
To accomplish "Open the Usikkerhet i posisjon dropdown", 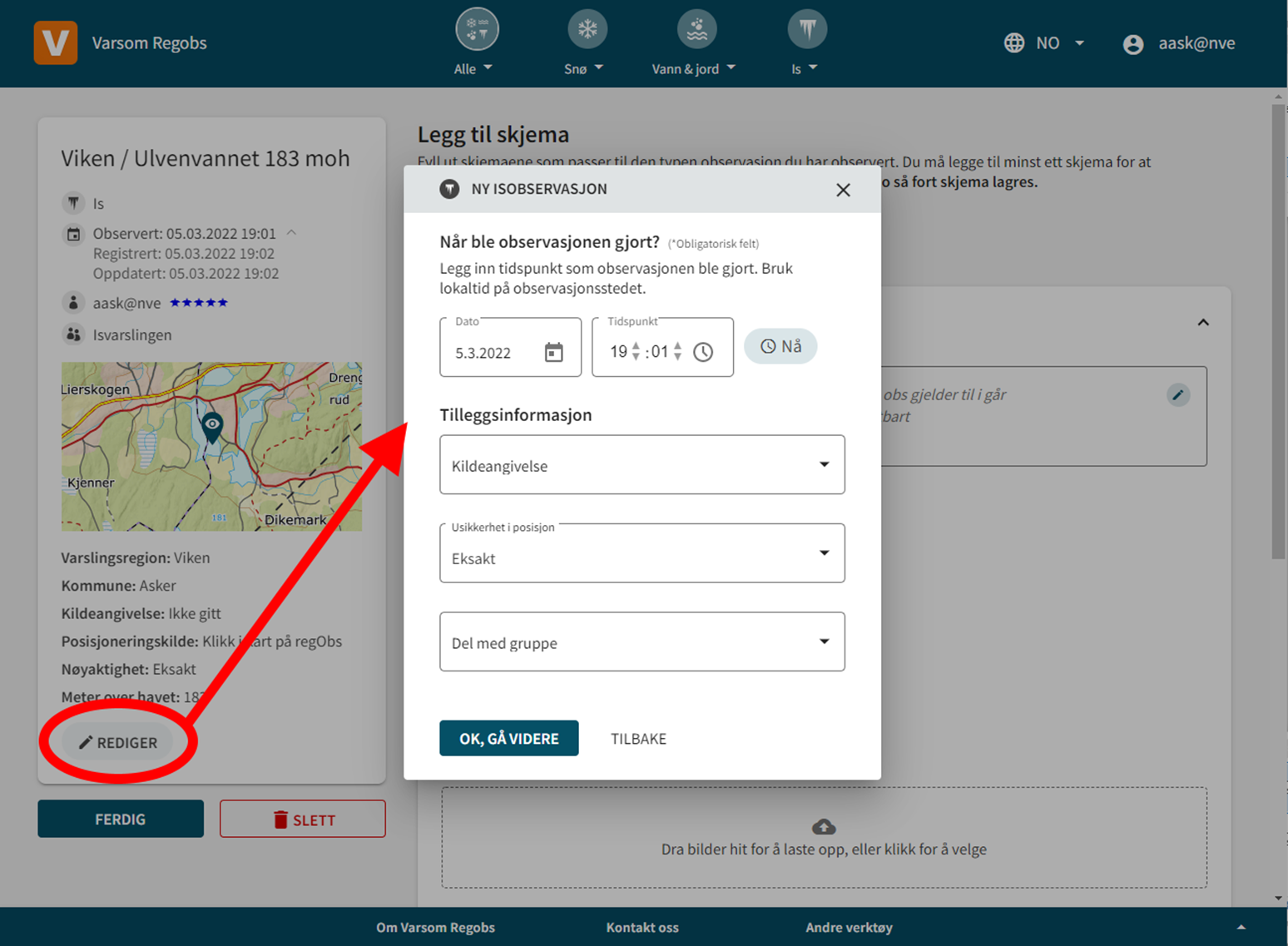I will (642, 553).
